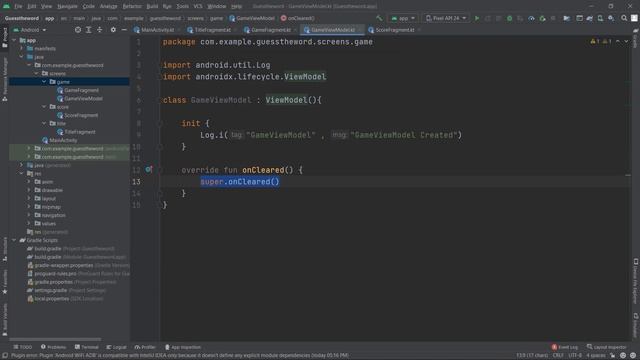Open the Terminal tool window

tap(87, 347)
